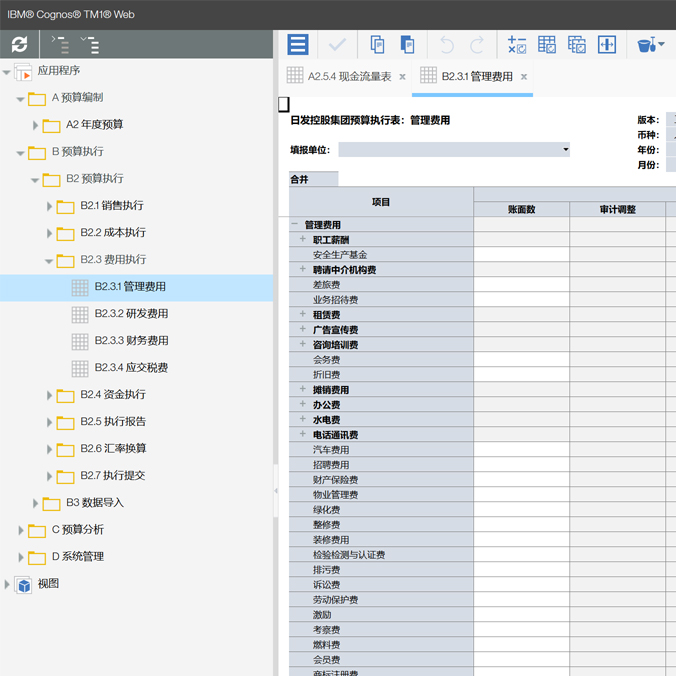
Task: Expand the 视图 node arrow
Action: tap(7, 585)
